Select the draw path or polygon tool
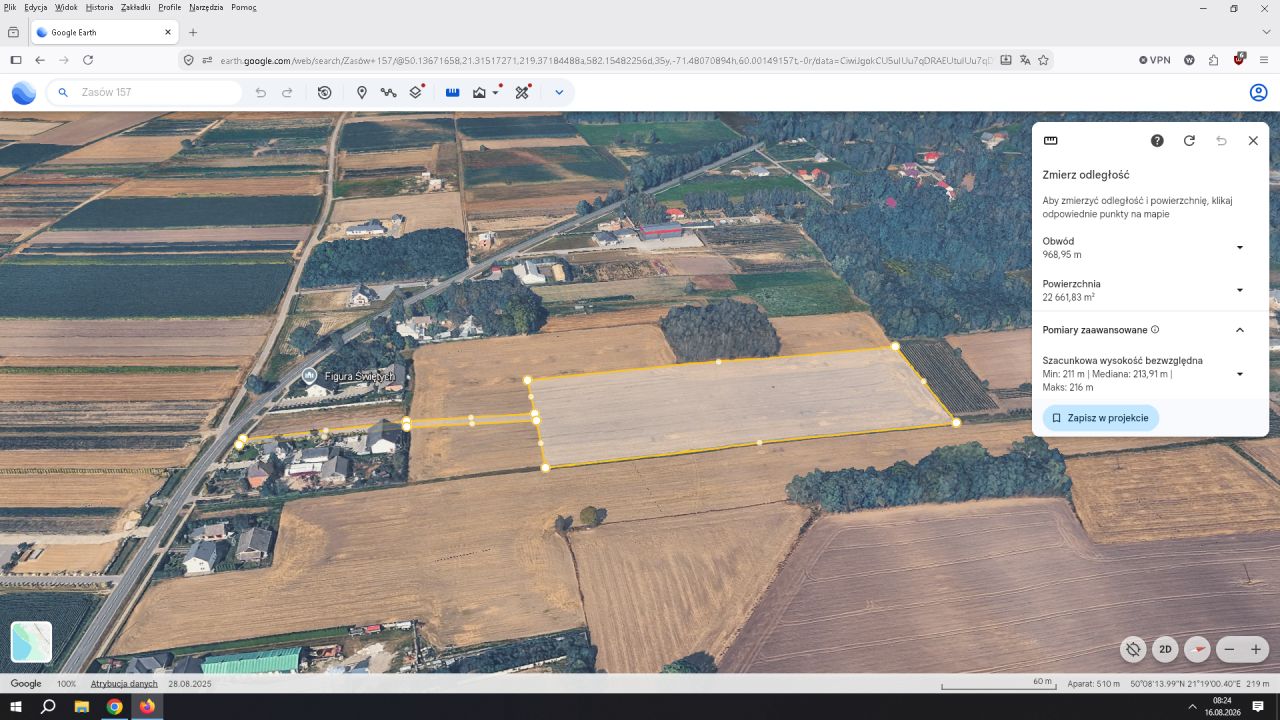Viewport: 1280px width, 720px height. click(x=388, y=93)
